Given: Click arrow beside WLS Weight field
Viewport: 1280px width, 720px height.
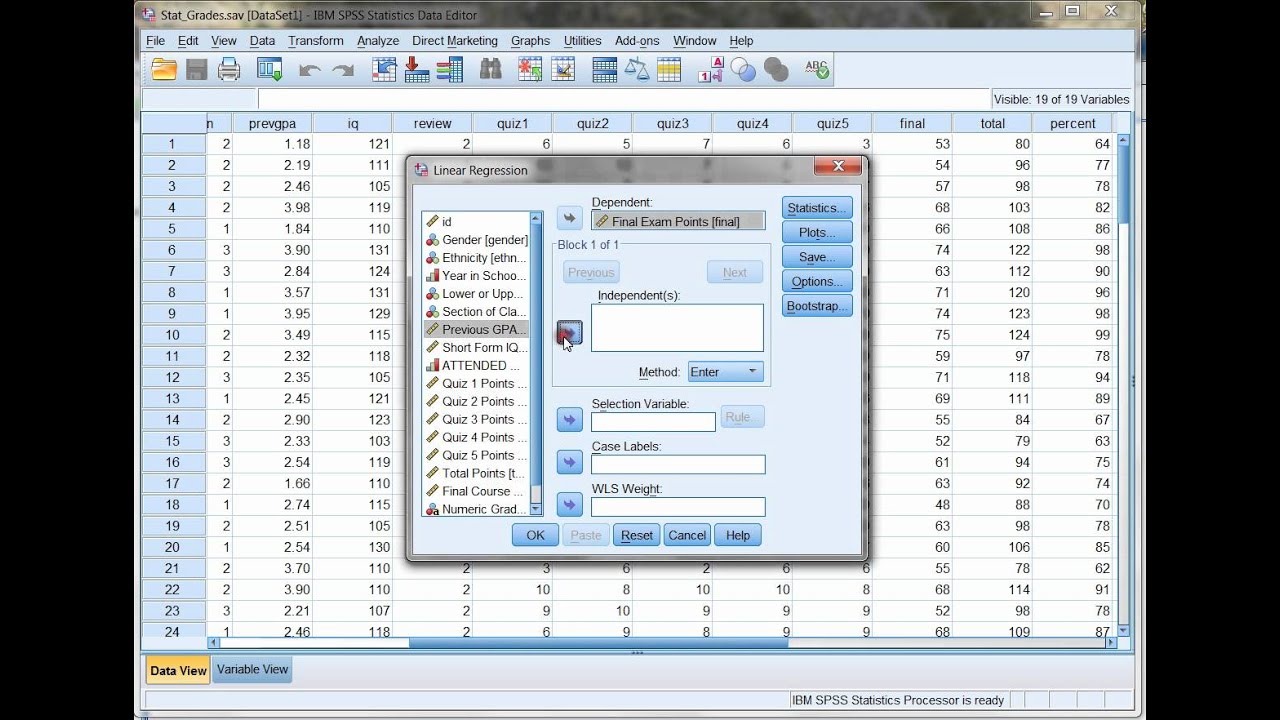Looking at the screenshot, I should 569,505.
